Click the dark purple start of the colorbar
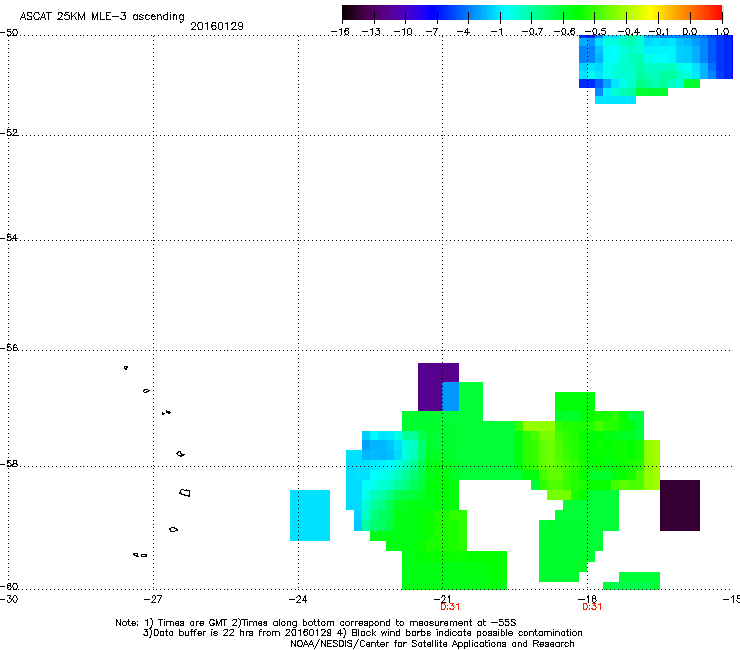Viewport: 740px width, 650px height. (350, 13)
